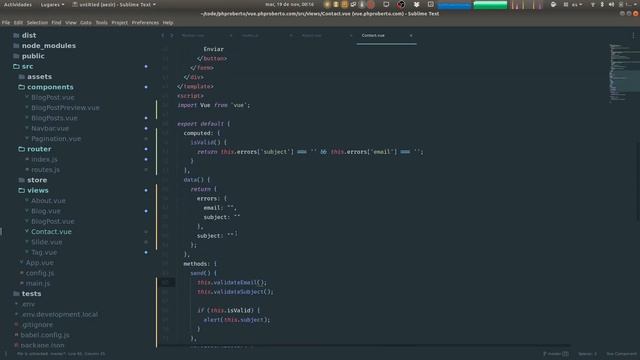Expand the public folder

tap(33, 56)
